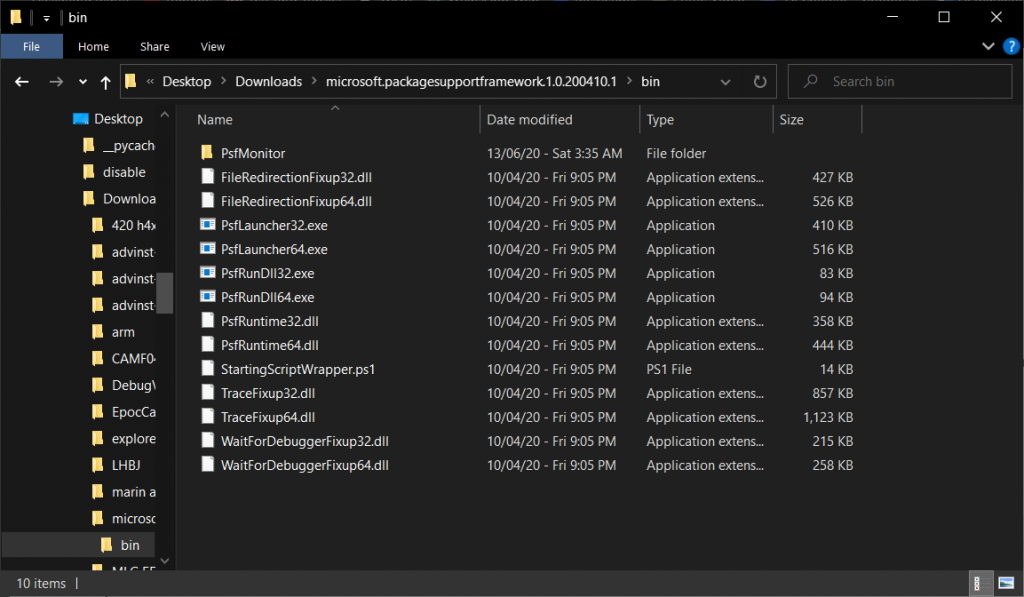Viewport: 1024px width, 597px height.
Task: Select Desktop in the navigation tree
Action: point(118,119)
